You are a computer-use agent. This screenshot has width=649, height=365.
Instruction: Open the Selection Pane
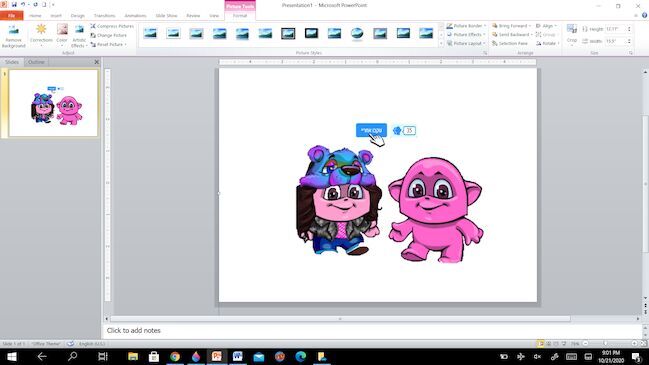point(510,43)
